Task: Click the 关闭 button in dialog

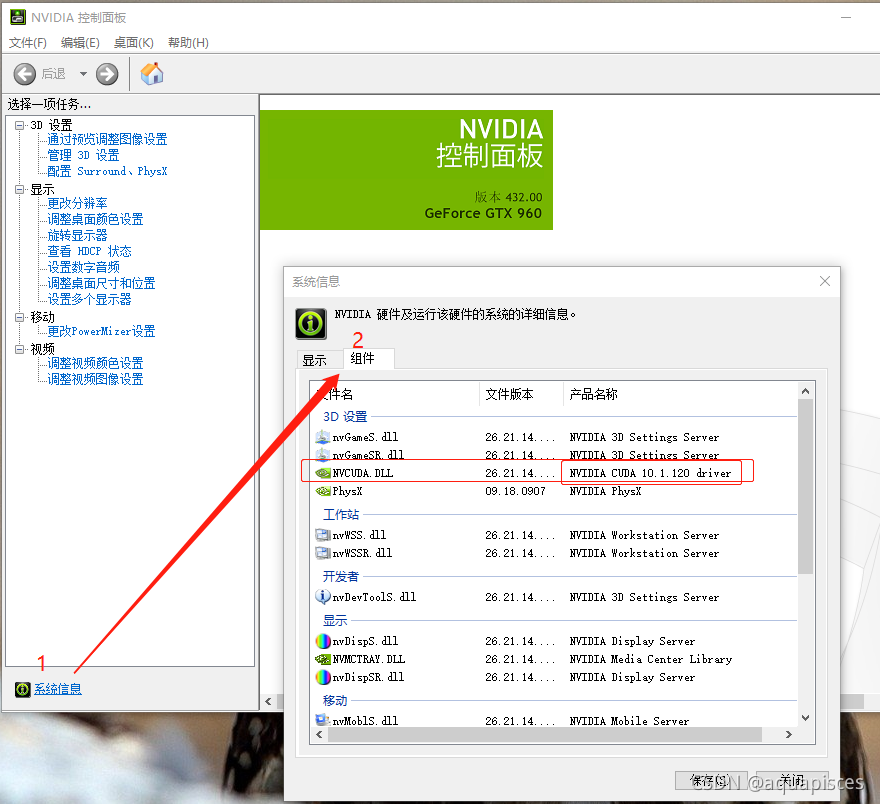Action: click(792, 780)
